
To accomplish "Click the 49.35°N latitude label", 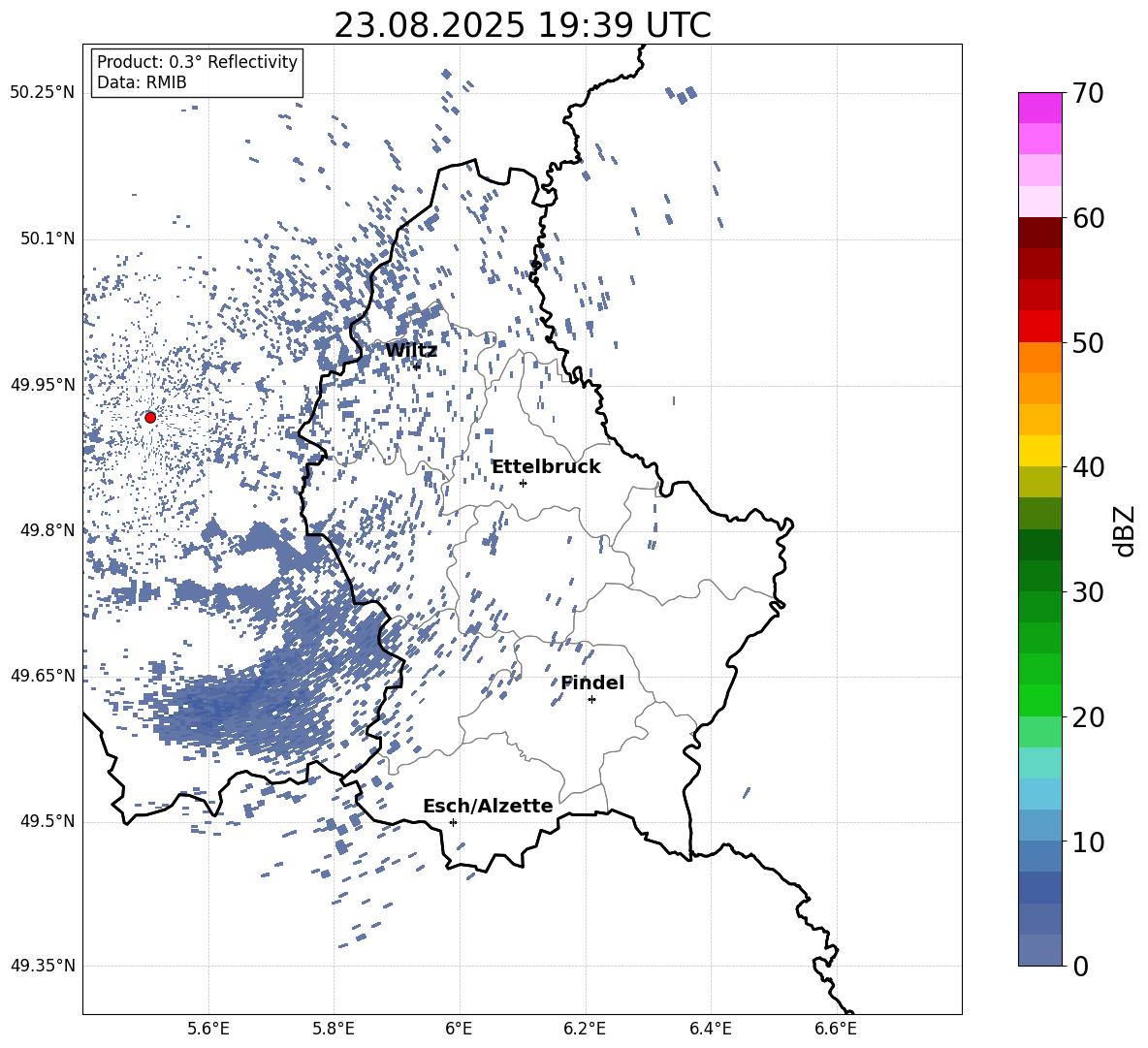I will [43, 966].
